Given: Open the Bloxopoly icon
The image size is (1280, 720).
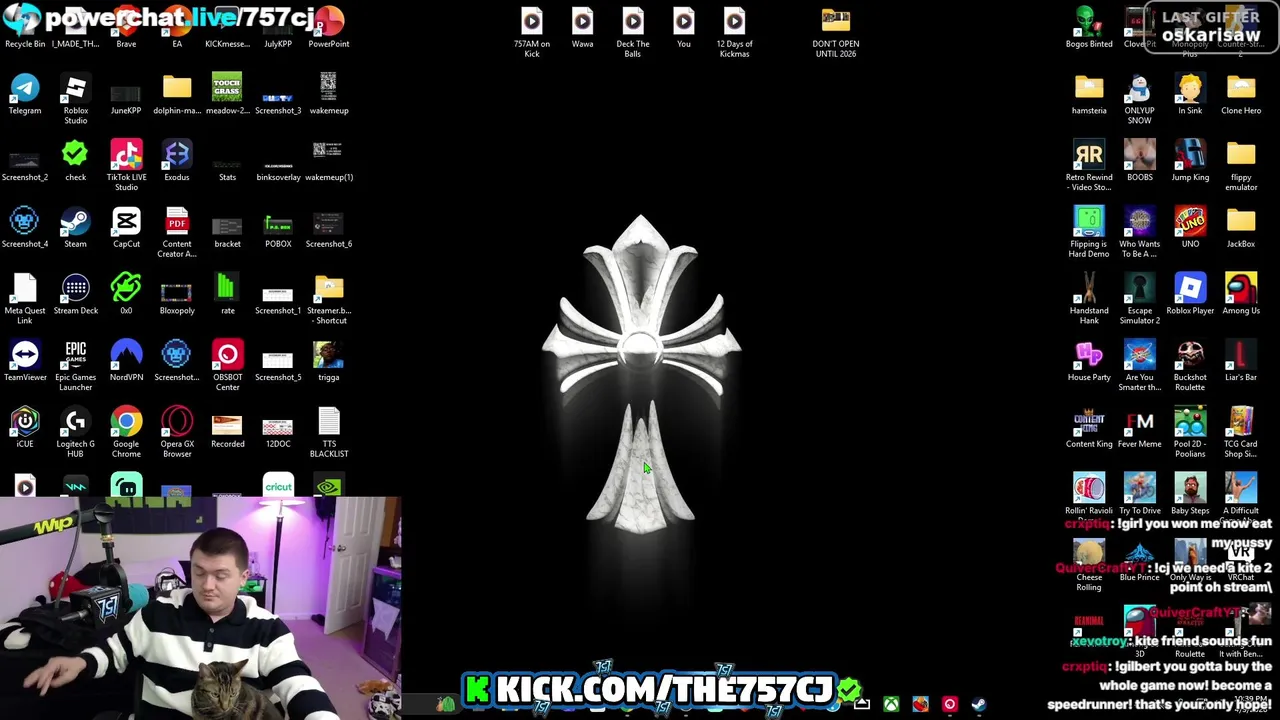Looking at the screenshot, I should 177,293.
